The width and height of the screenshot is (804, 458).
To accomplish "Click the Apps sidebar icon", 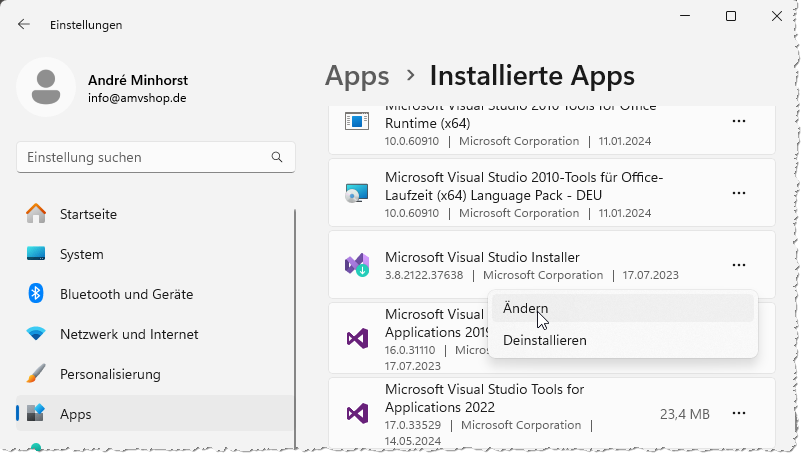I will pyautogui.click(x=36, y=413).
